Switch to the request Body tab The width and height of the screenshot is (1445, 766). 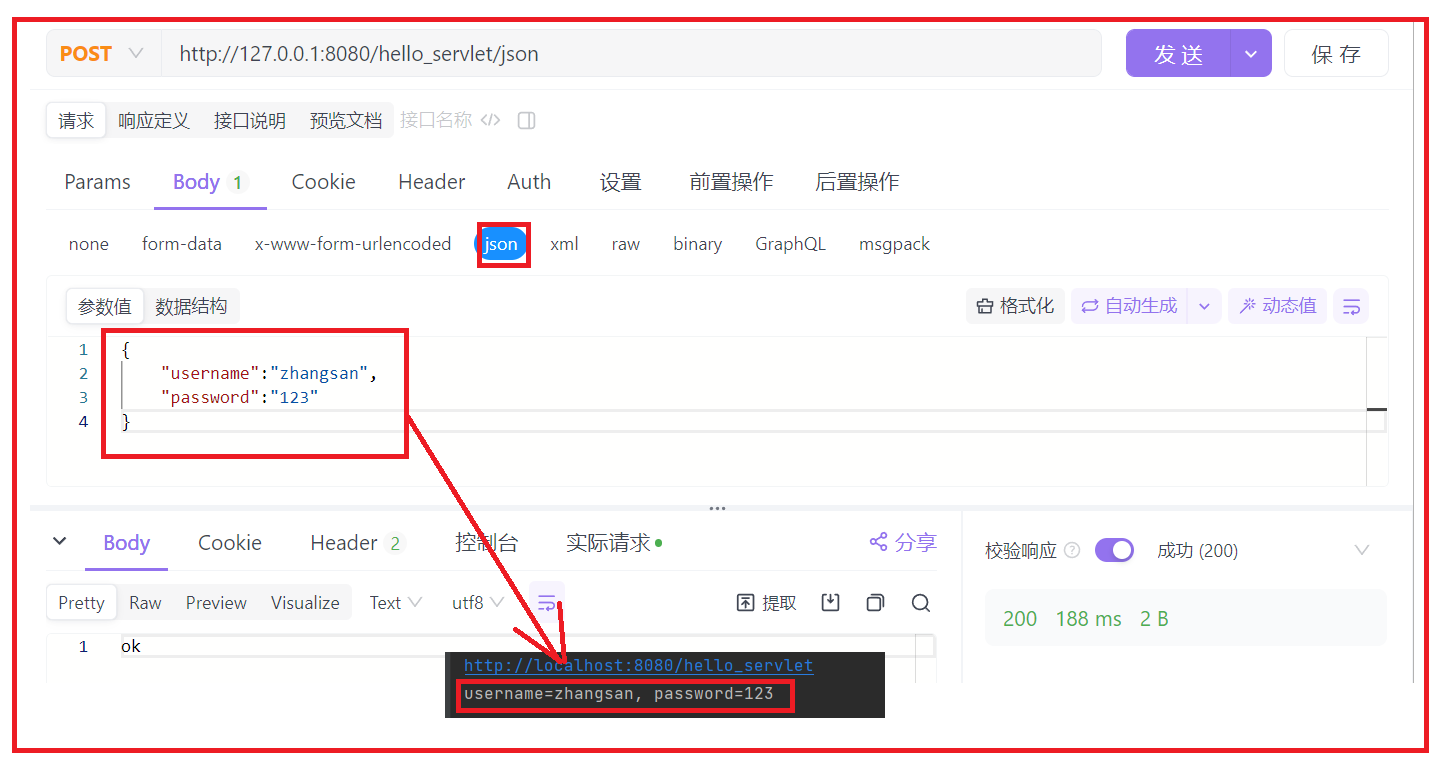click(209, 182)
